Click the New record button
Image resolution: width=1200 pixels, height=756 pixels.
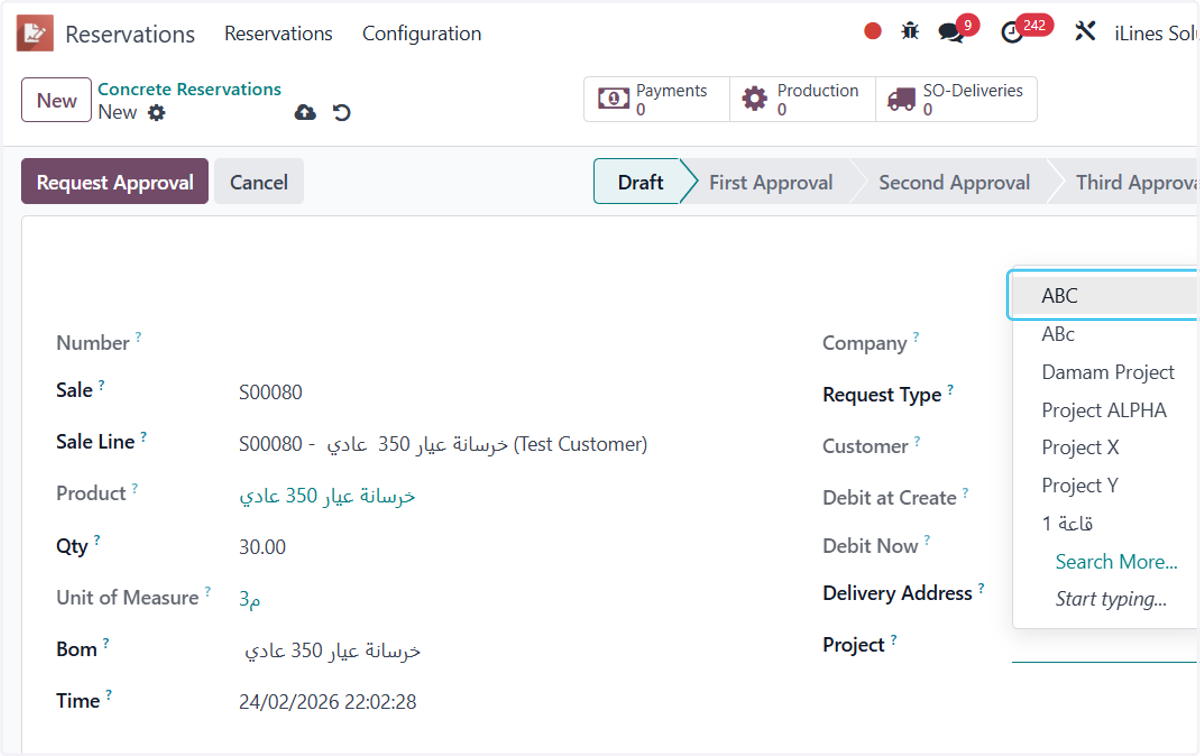(56, 100)
